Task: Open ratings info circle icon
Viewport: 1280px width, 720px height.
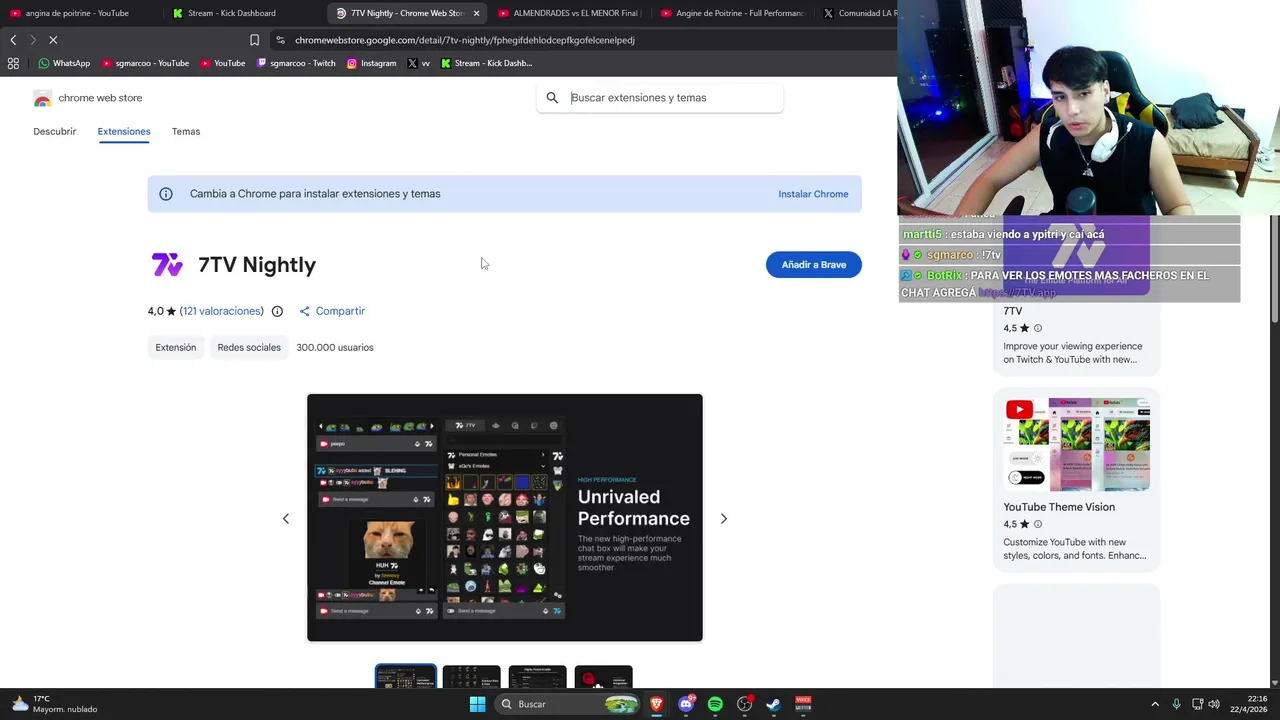Action: [x=277, y=311]
